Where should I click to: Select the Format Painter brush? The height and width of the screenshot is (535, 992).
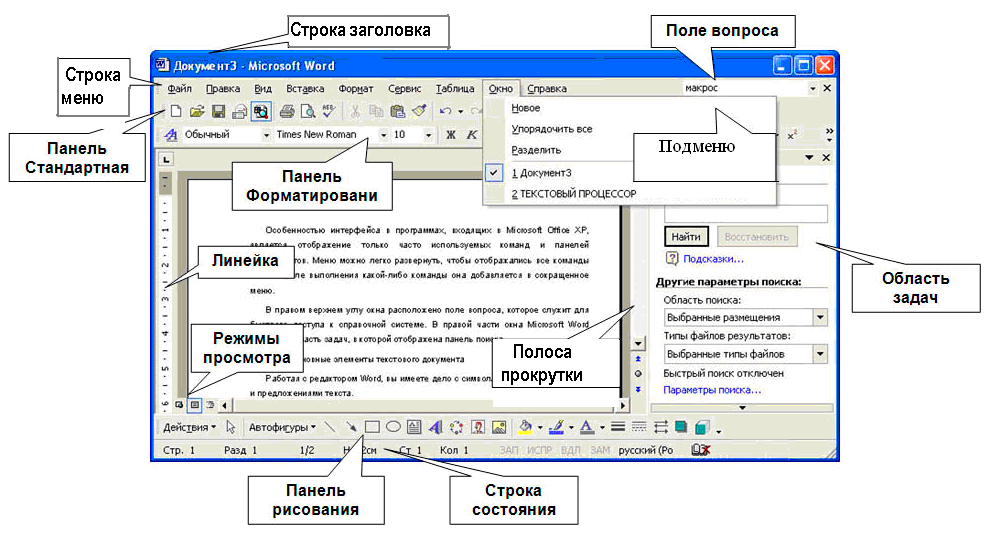coord(419,111)
